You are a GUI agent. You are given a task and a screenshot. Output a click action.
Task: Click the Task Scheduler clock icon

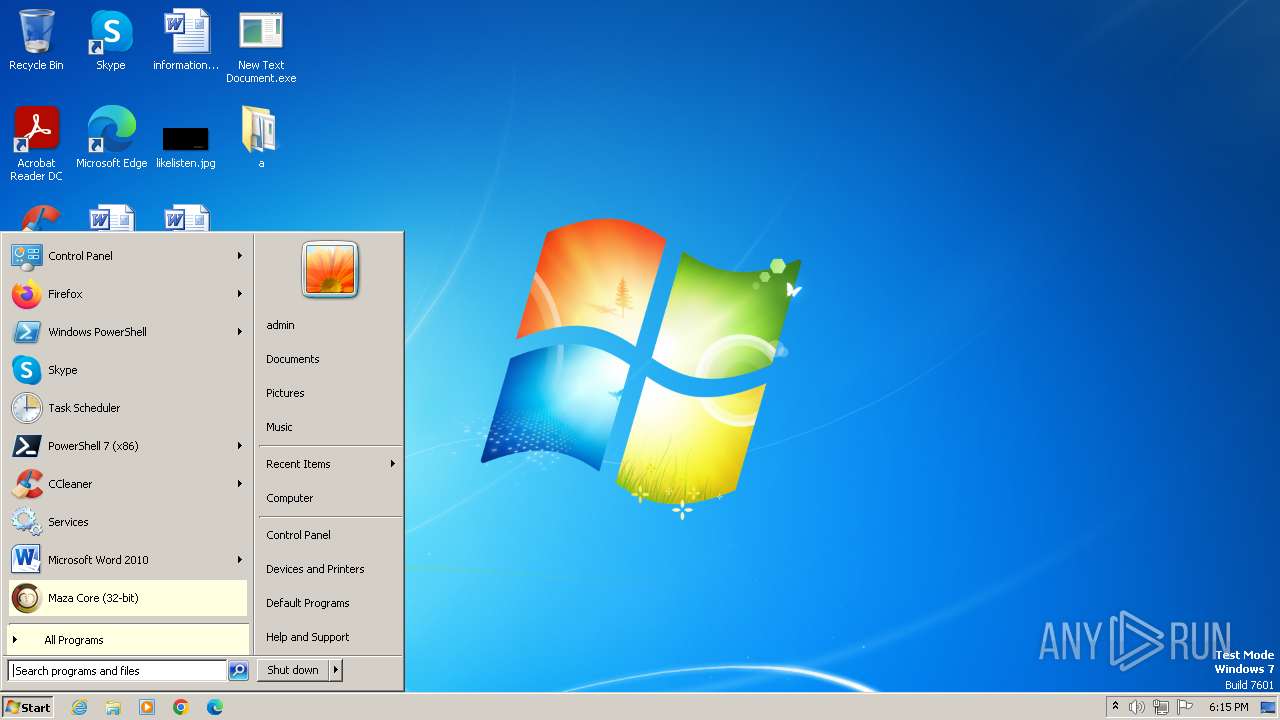click(26, 408)
